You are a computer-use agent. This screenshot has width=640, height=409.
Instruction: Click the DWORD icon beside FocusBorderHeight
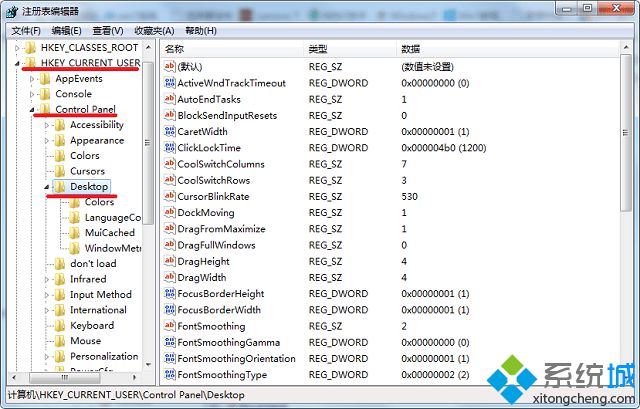pyautogui.click(x=169, y=293)
